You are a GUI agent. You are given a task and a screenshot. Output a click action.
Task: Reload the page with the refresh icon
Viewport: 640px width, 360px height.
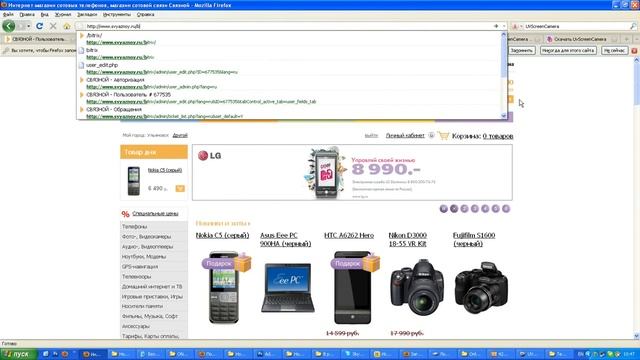point(40,26)
